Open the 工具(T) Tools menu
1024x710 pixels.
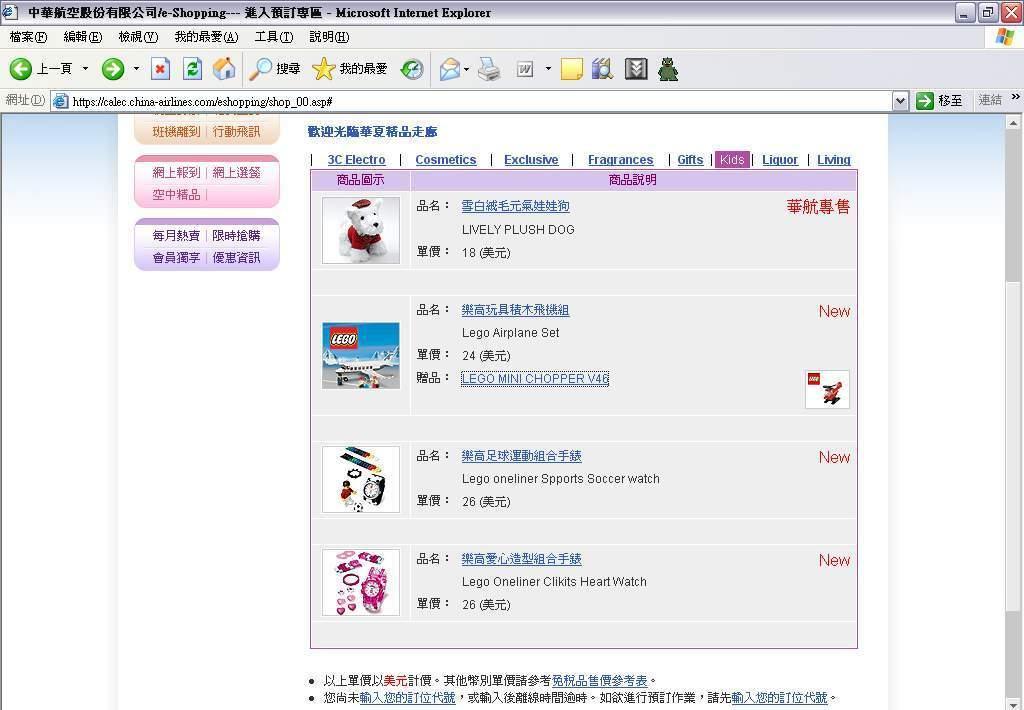[x=274, y=37]
